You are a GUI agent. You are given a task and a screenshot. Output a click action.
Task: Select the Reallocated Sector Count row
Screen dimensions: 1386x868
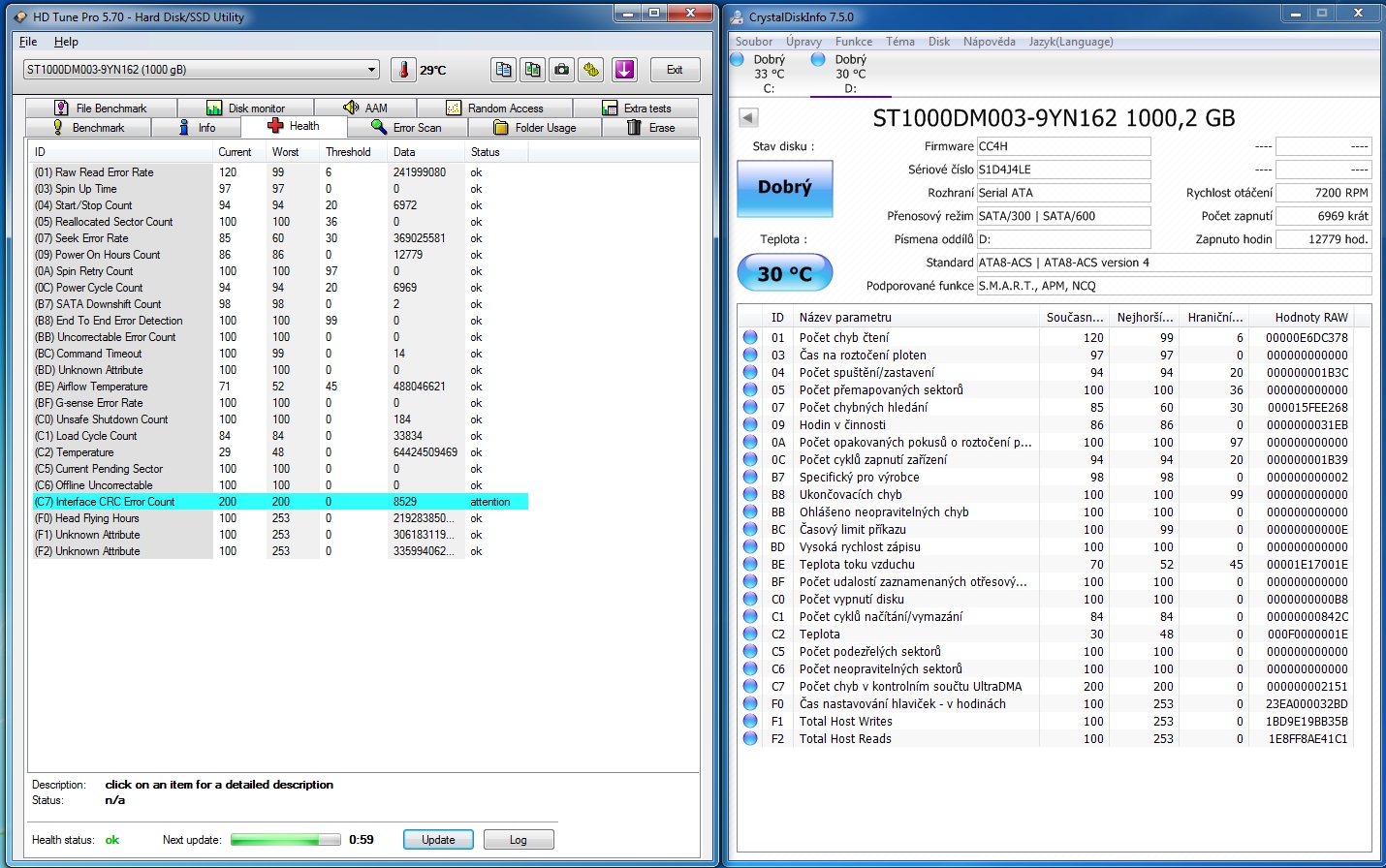(280, 222)
